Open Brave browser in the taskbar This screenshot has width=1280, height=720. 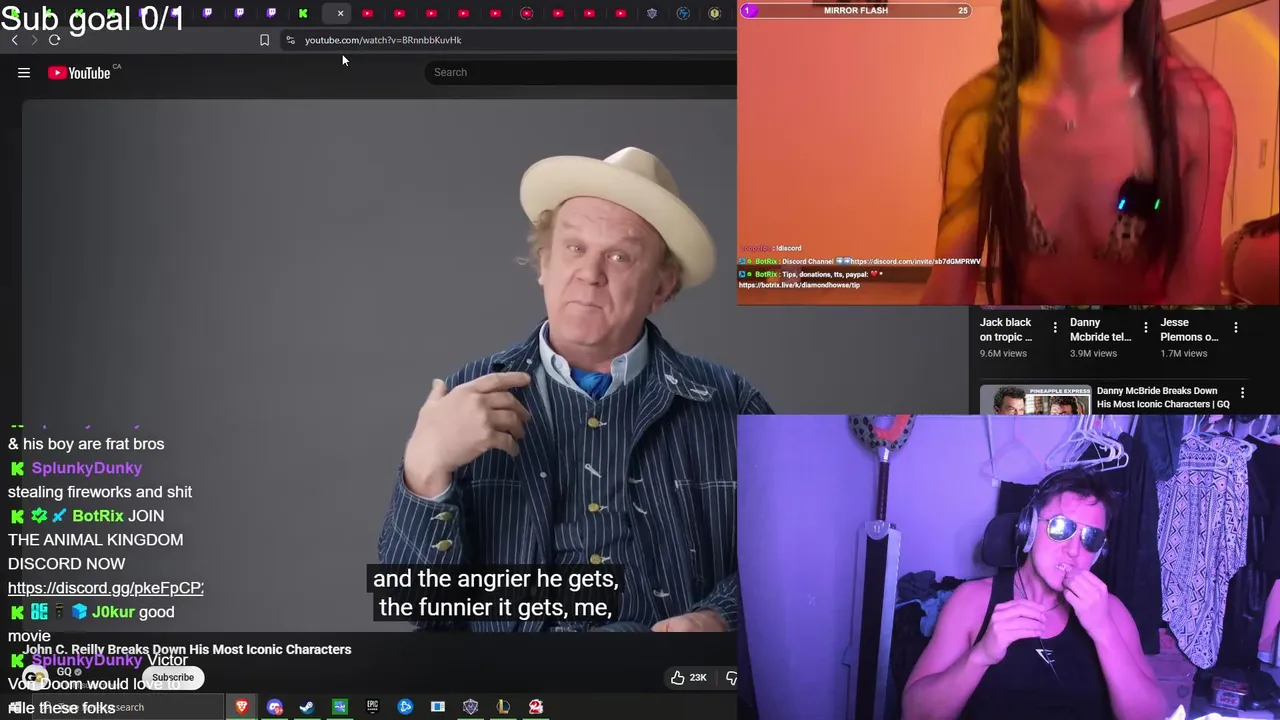(x=241, y=707)
